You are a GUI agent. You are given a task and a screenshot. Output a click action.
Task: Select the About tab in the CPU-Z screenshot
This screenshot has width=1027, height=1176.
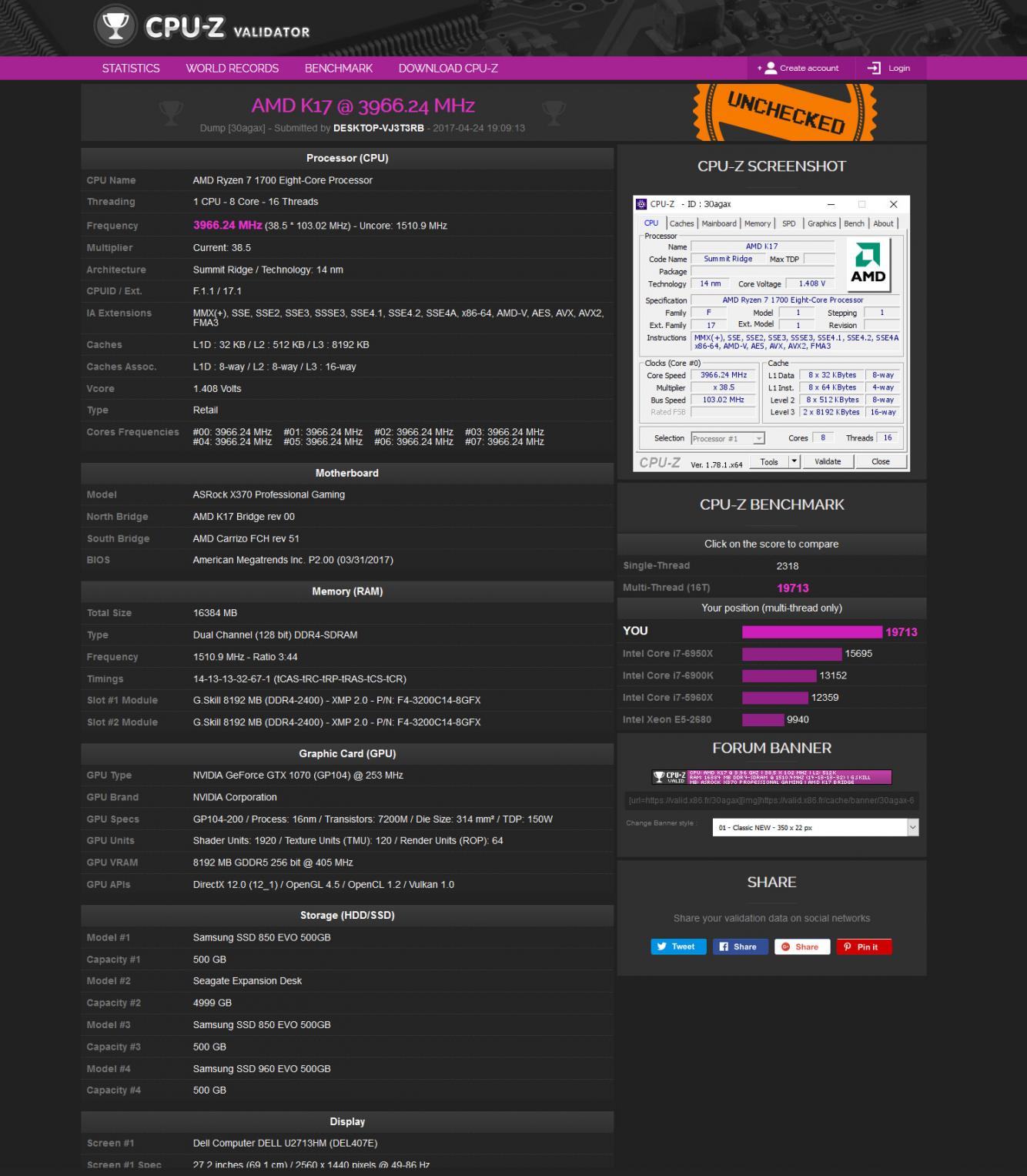[883, 223]
